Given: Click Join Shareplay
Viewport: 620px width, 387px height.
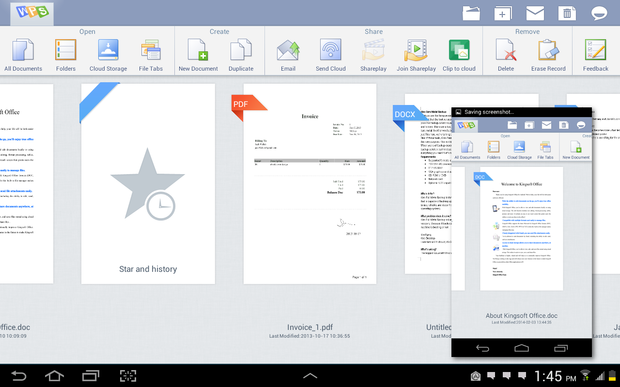Looking at the screenshot, I should click(x=416, y=55).
